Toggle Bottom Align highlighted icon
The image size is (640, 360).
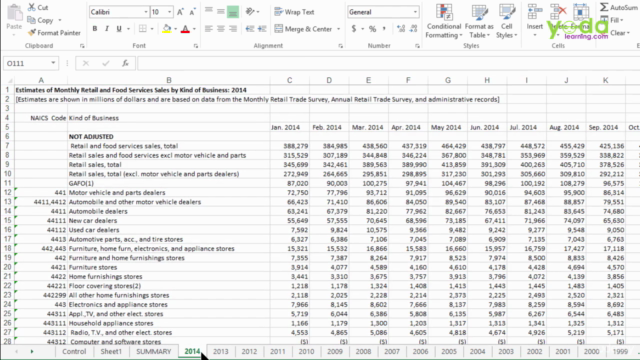point(233,12)
